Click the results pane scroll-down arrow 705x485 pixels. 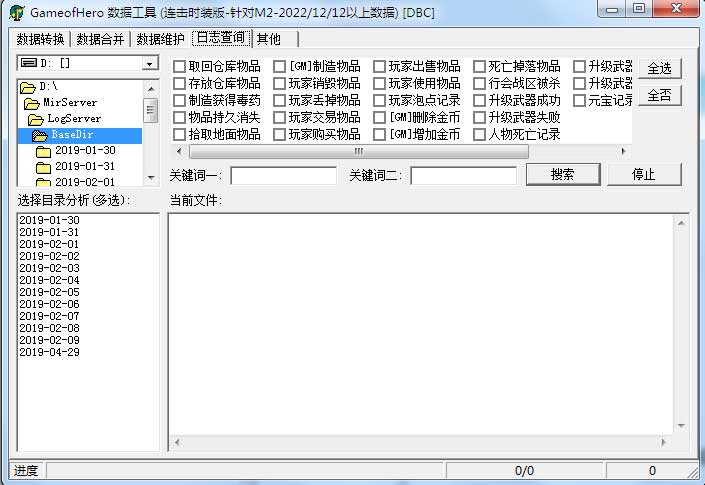pos(681,426)
